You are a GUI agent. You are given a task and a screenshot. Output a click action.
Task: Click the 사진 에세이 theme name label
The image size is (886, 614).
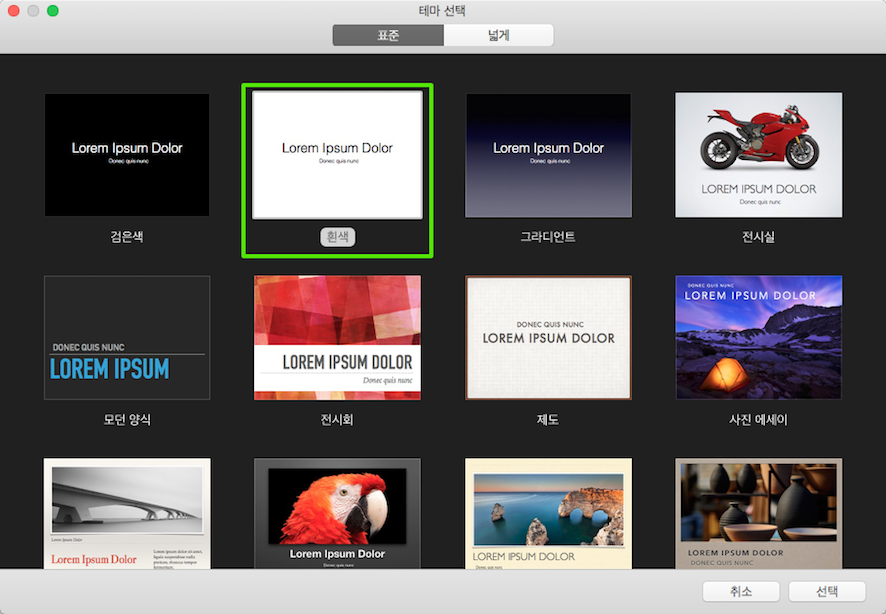(x=758, y=420)
